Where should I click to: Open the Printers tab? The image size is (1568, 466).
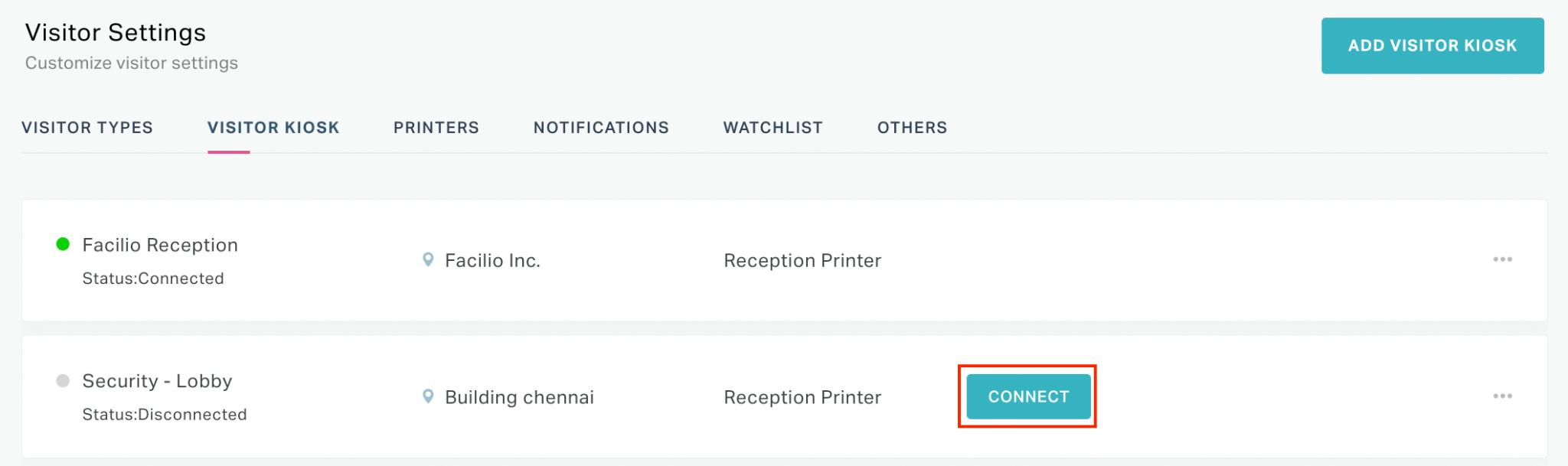click(436, 128)
